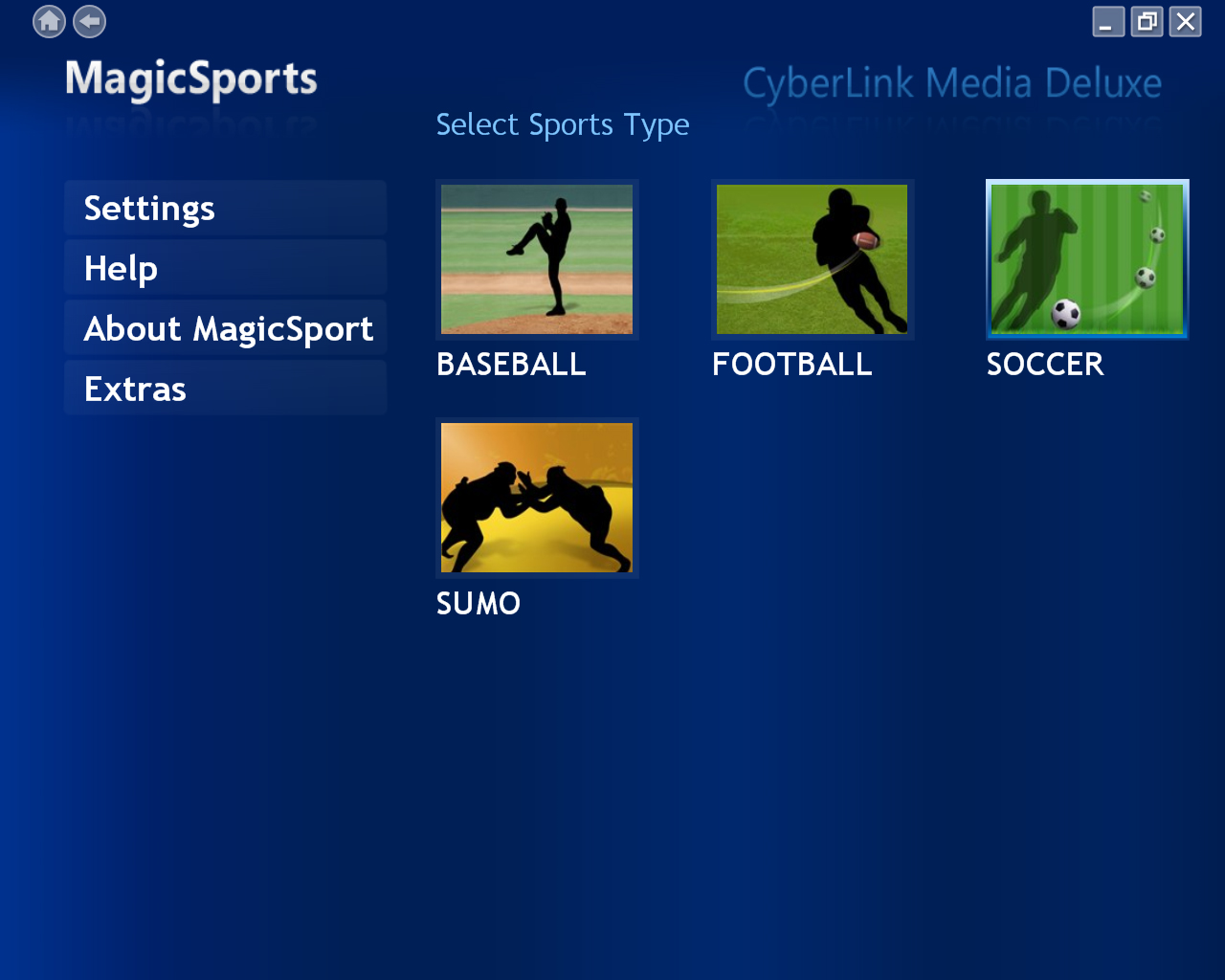Restore the MagicSports window size

pos(1147,21)
